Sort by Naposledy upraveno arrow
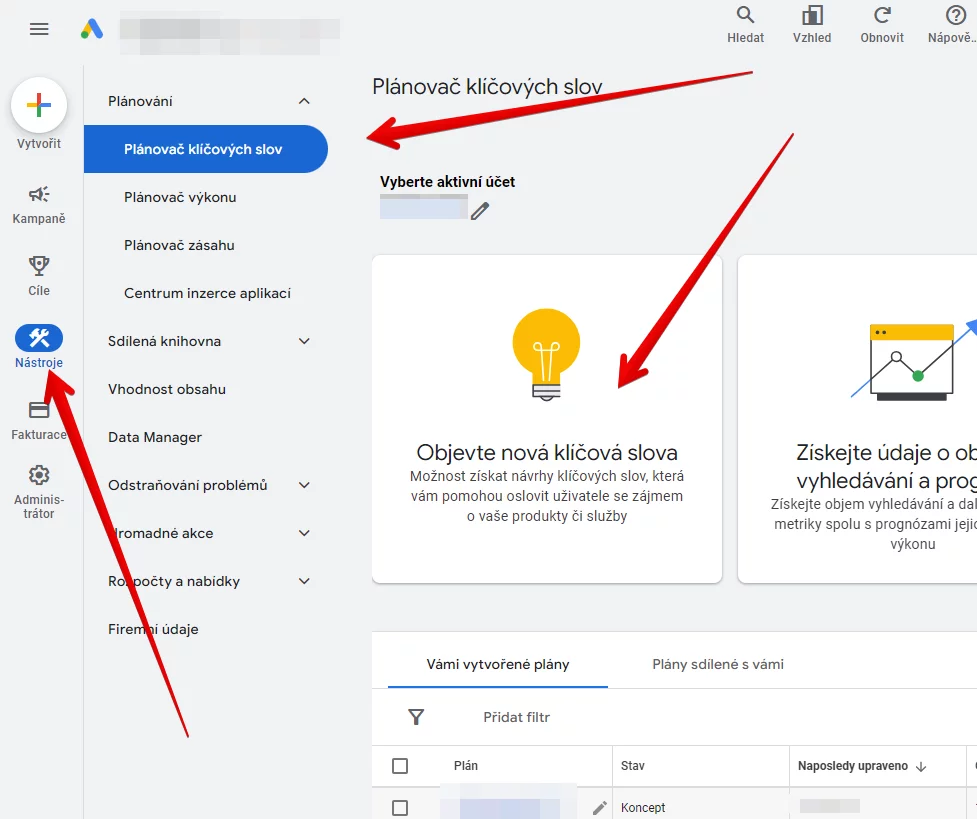The height and width of the screenshot is (819, 977). [921, 766]
